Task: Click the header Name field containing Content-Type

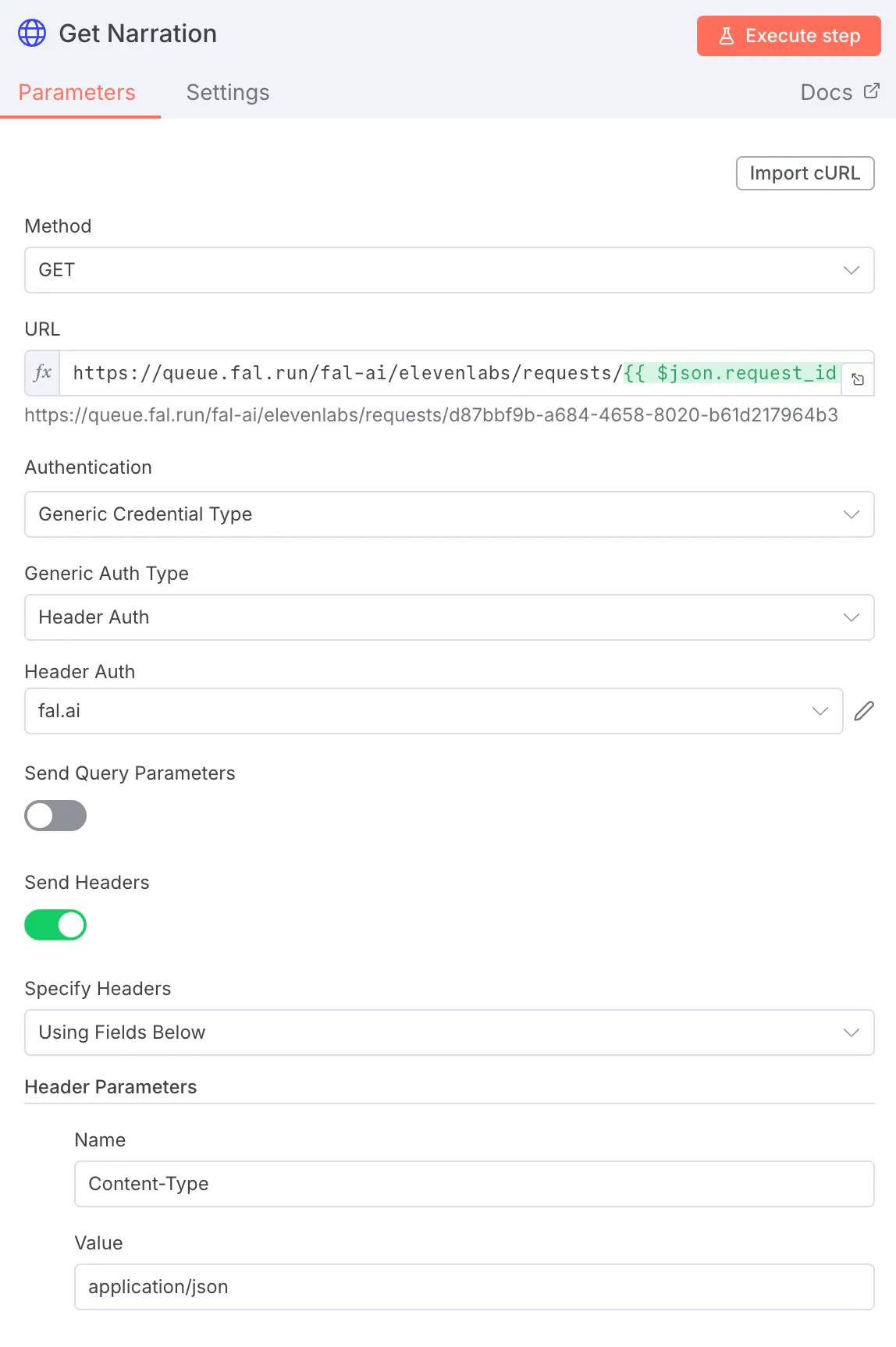Action: pyautogui.click(x=474, y=1184)
